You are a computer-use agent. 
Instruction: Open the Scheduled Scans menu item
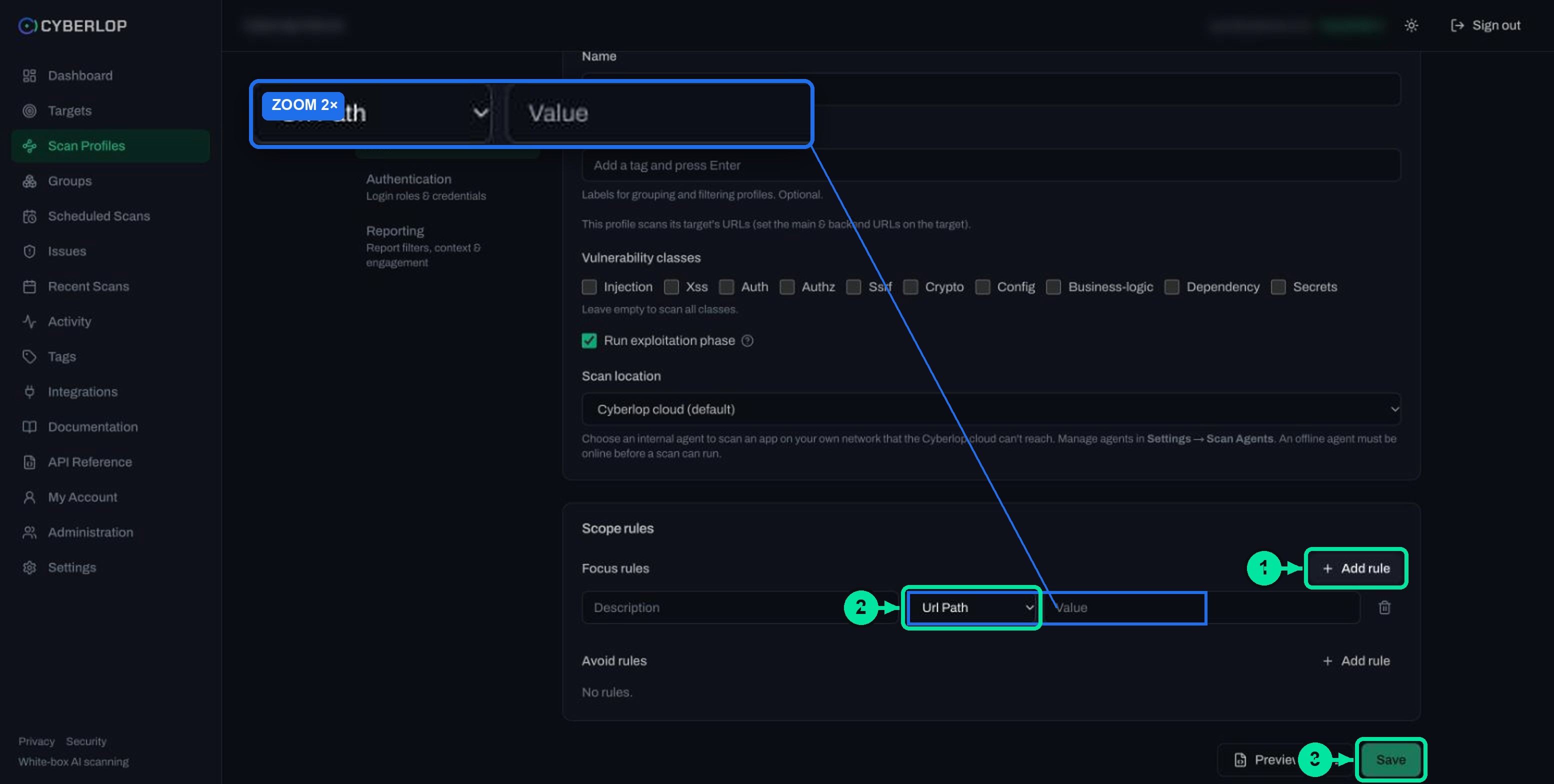(x=110, y=216)
